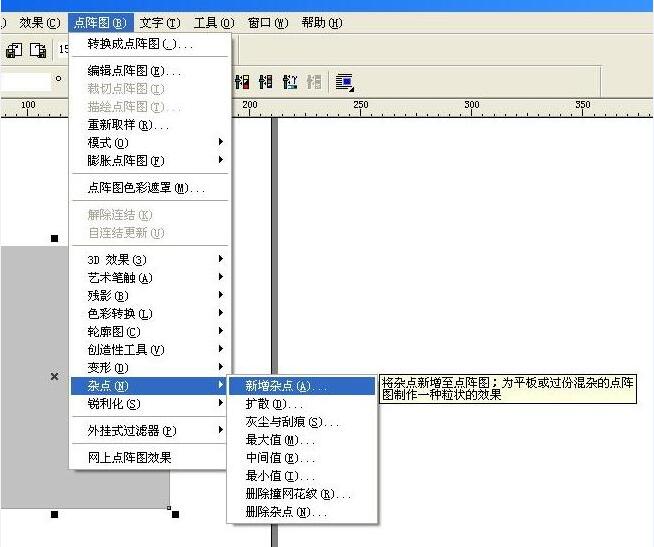Select 最小值(I) in submenu
This screenshot has width=654, height=547.
[302, 476]
